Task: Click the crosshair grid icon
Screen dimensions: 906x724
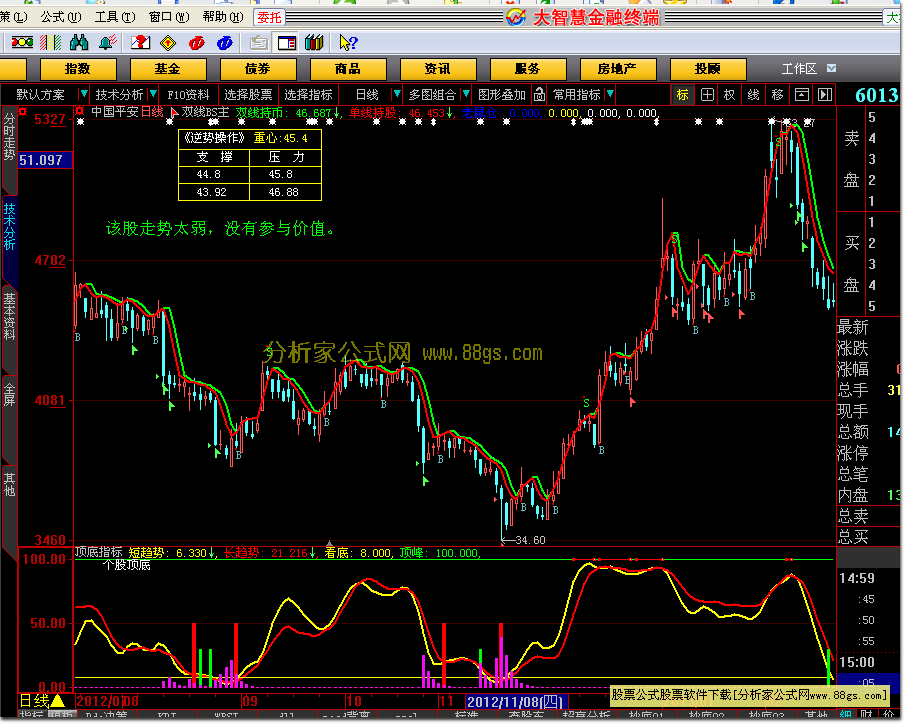Action: pyautogui.click(x=707, y=94)
